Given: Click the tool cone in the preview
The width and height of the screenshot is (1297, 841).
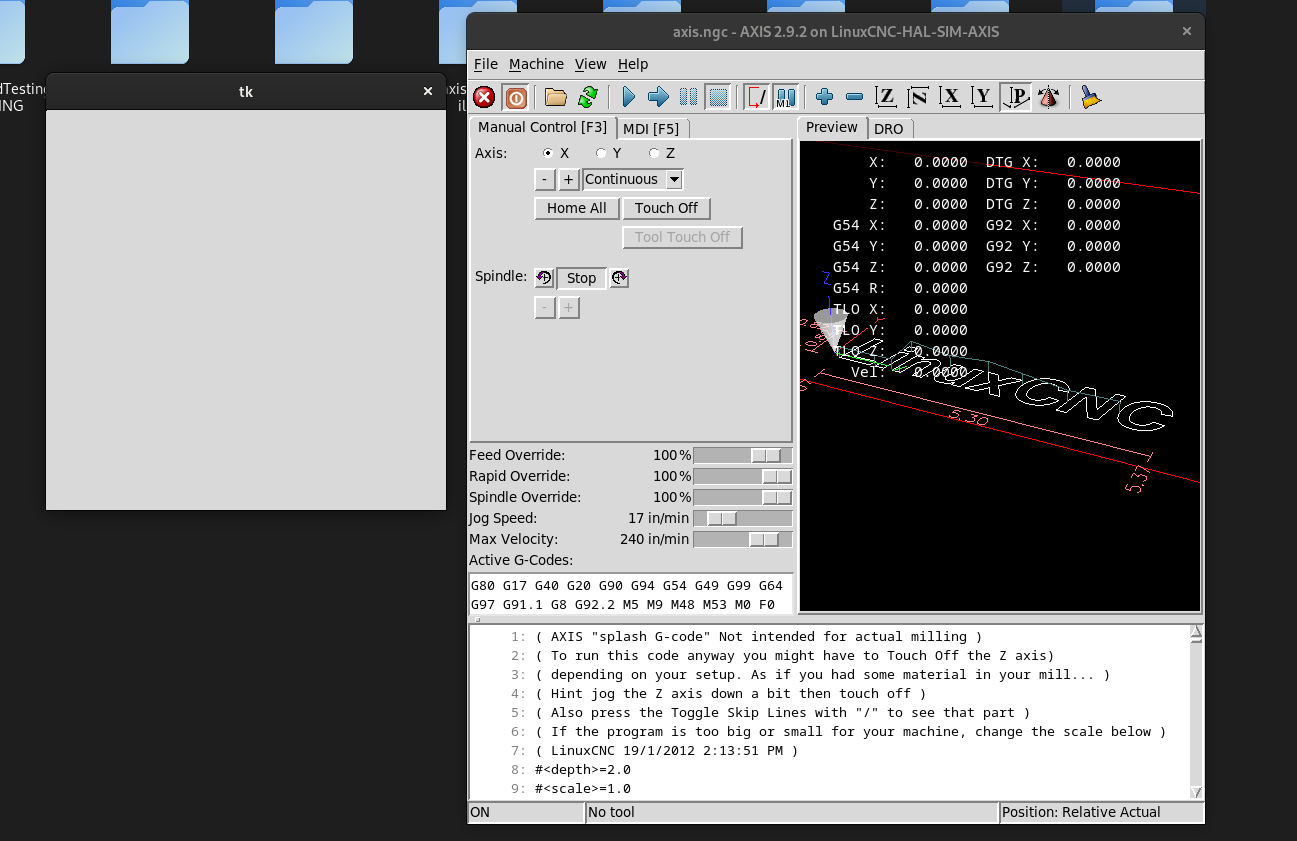Looking at the screenshot, I should pos(830,328).
